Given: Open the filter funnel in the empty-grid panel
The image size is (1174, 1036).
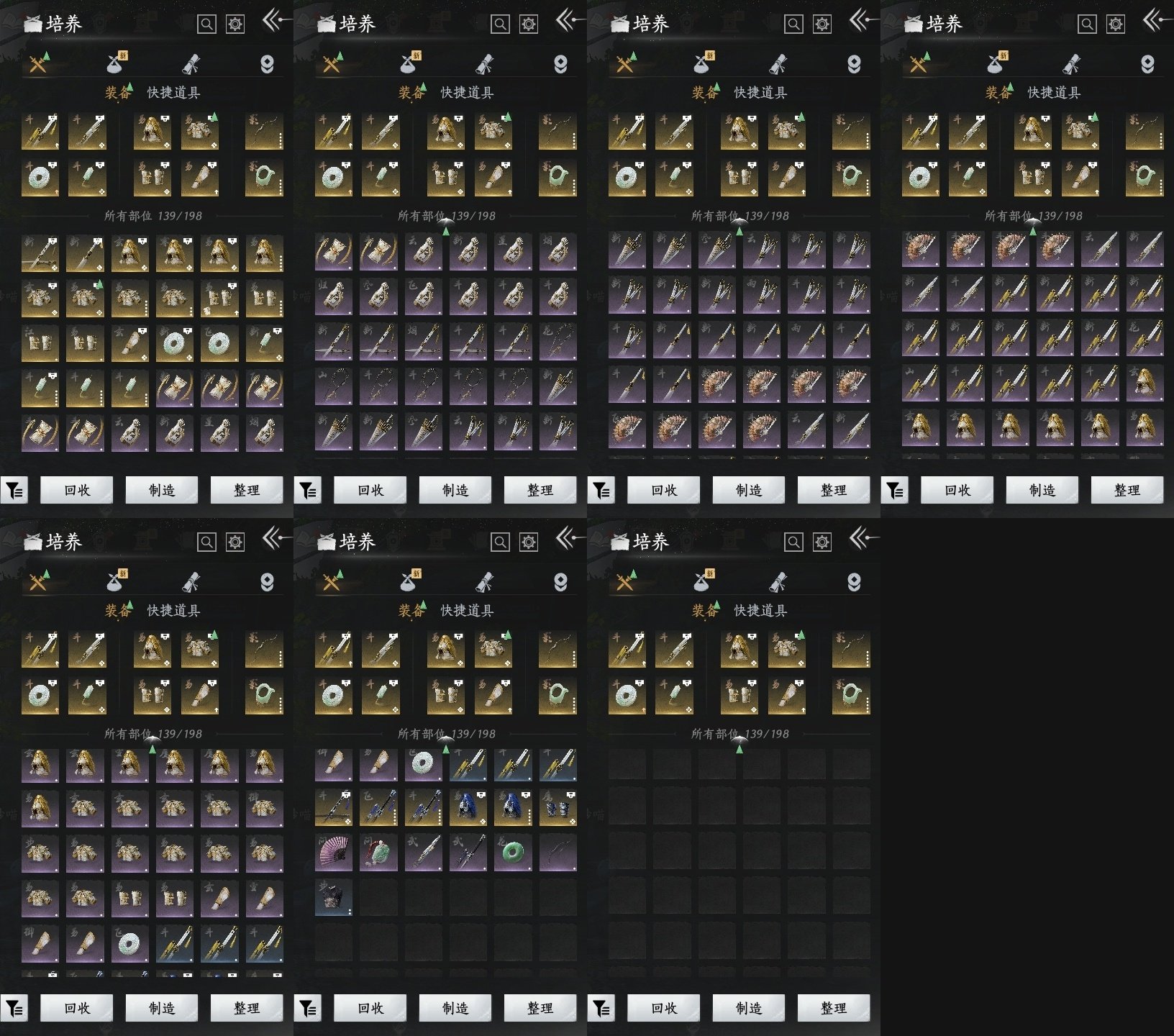Looking at the screenshot, I should click(601, 1009).
